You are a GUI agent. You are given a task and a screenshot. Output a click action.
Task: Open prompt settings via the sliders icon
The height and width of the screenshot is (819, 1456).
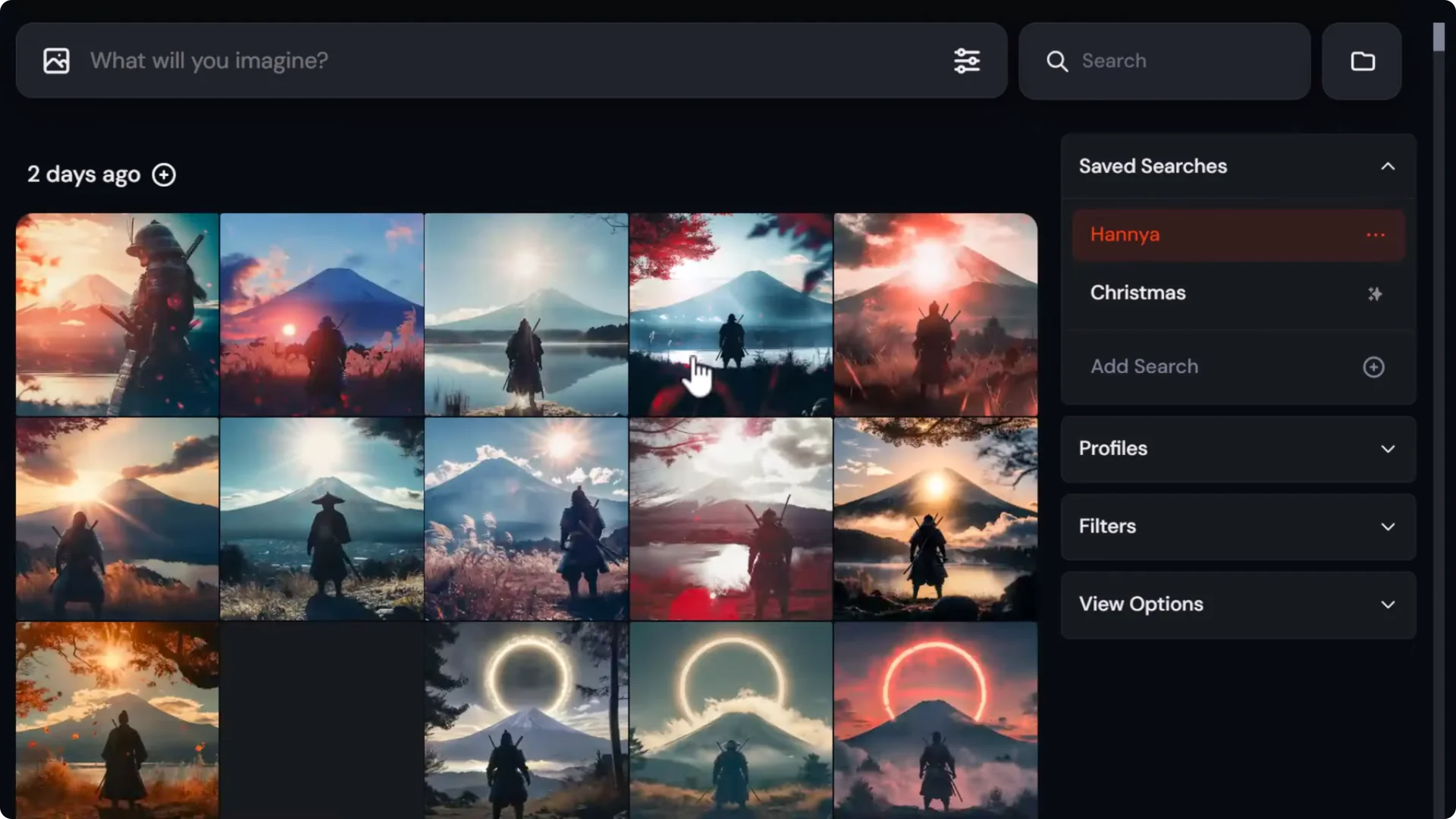coord(966,61)
